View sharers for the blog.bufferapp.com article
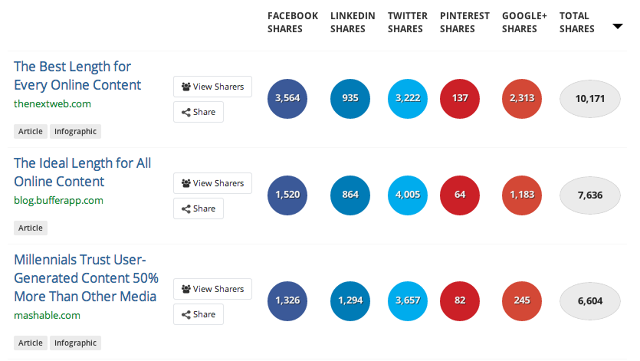The height and width of the screenshot is (361, 640). click(212, 183)
